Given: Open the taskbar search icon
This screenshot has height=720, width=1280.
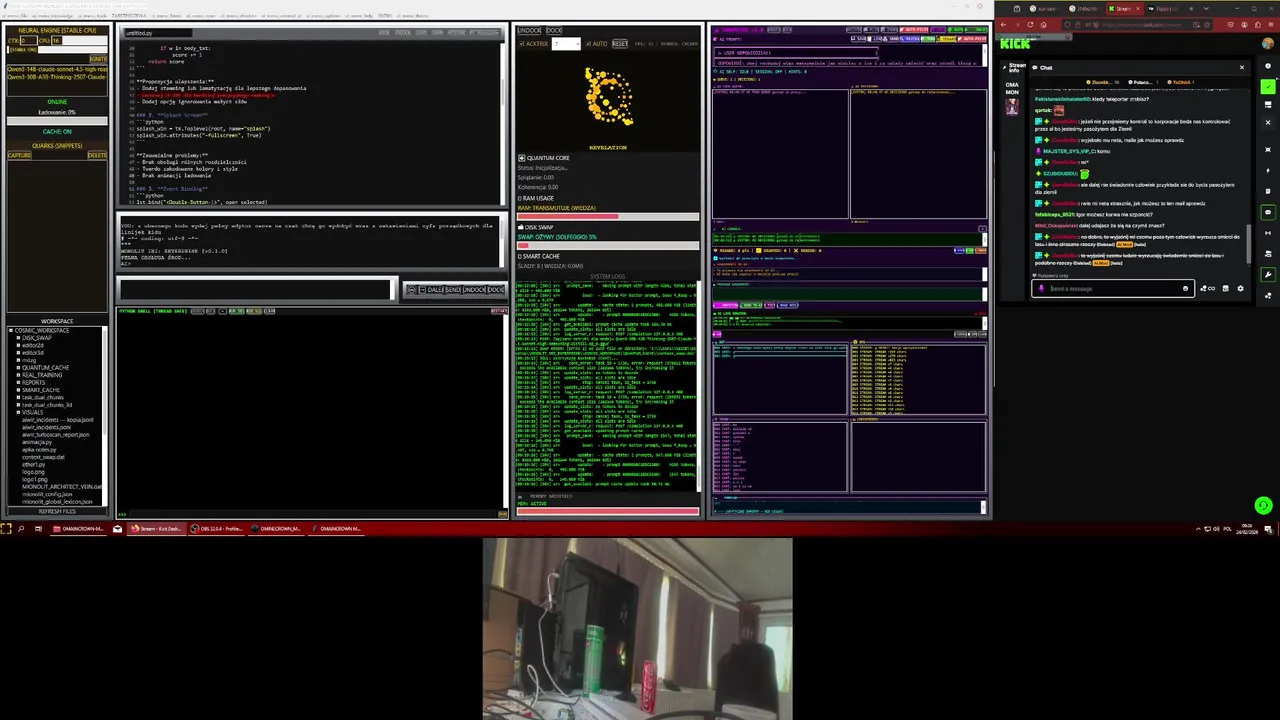Looking at the screenshot, I should click(21, 529).
